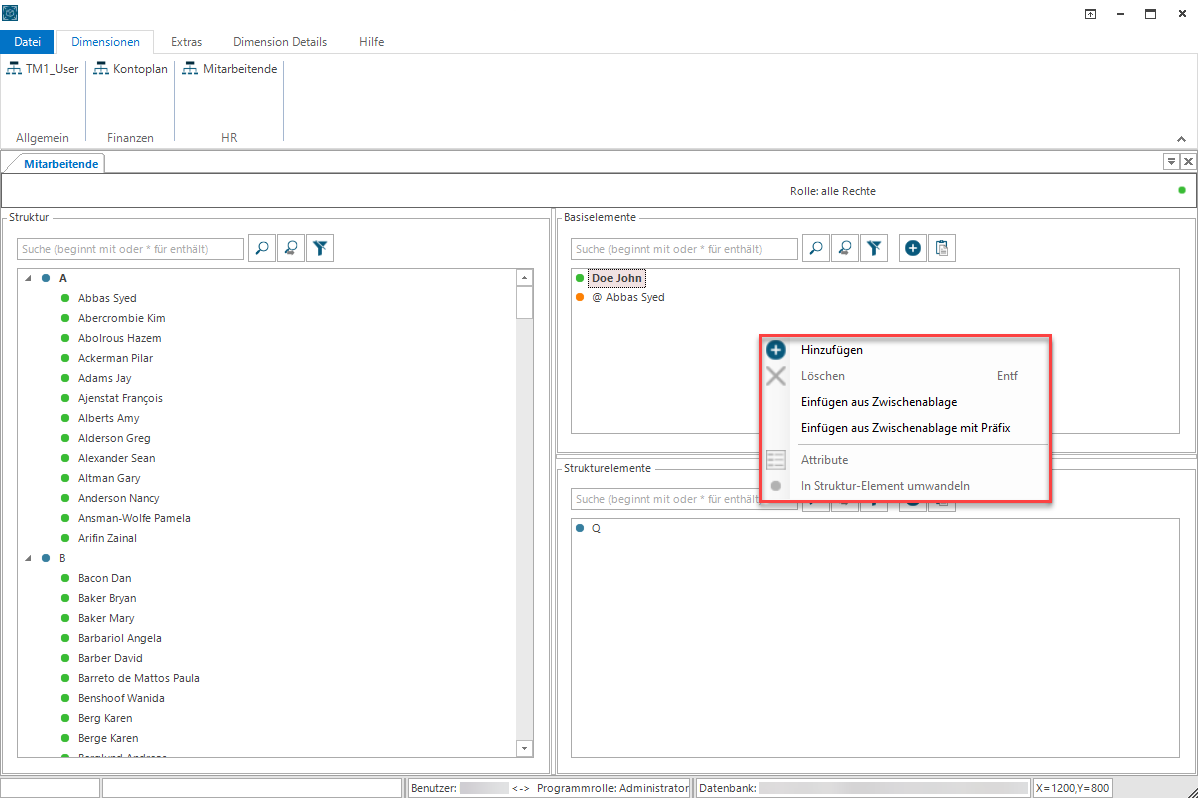Select Anderson Nancy in the structure tree
Image resolution: width=1198 pixels, height=798 pixels.
click(118, 498)
